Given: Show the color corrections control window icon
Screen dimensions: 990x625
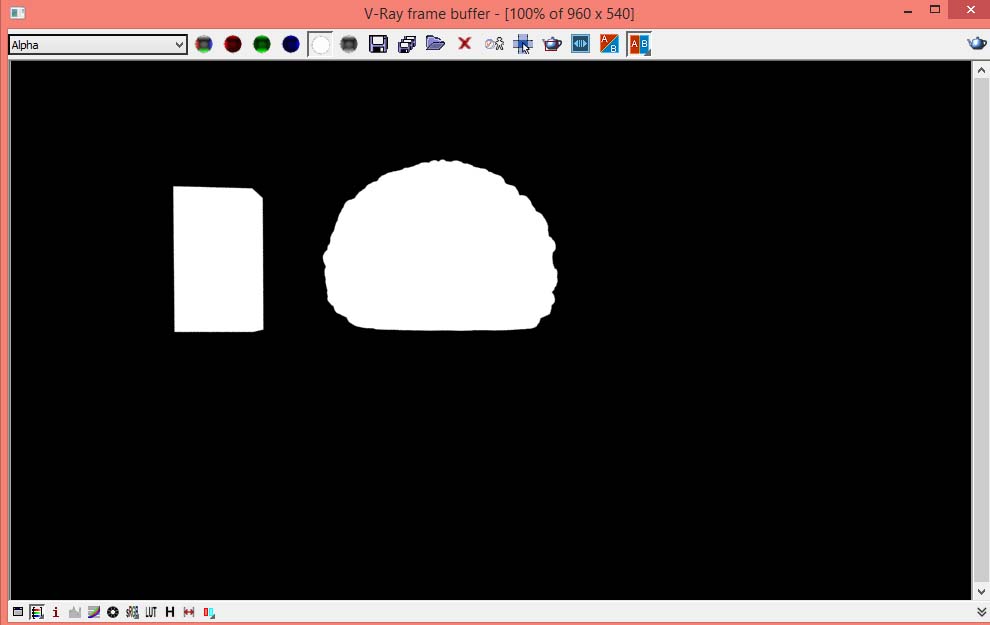Looking at the screenshot, I should 18,612.
